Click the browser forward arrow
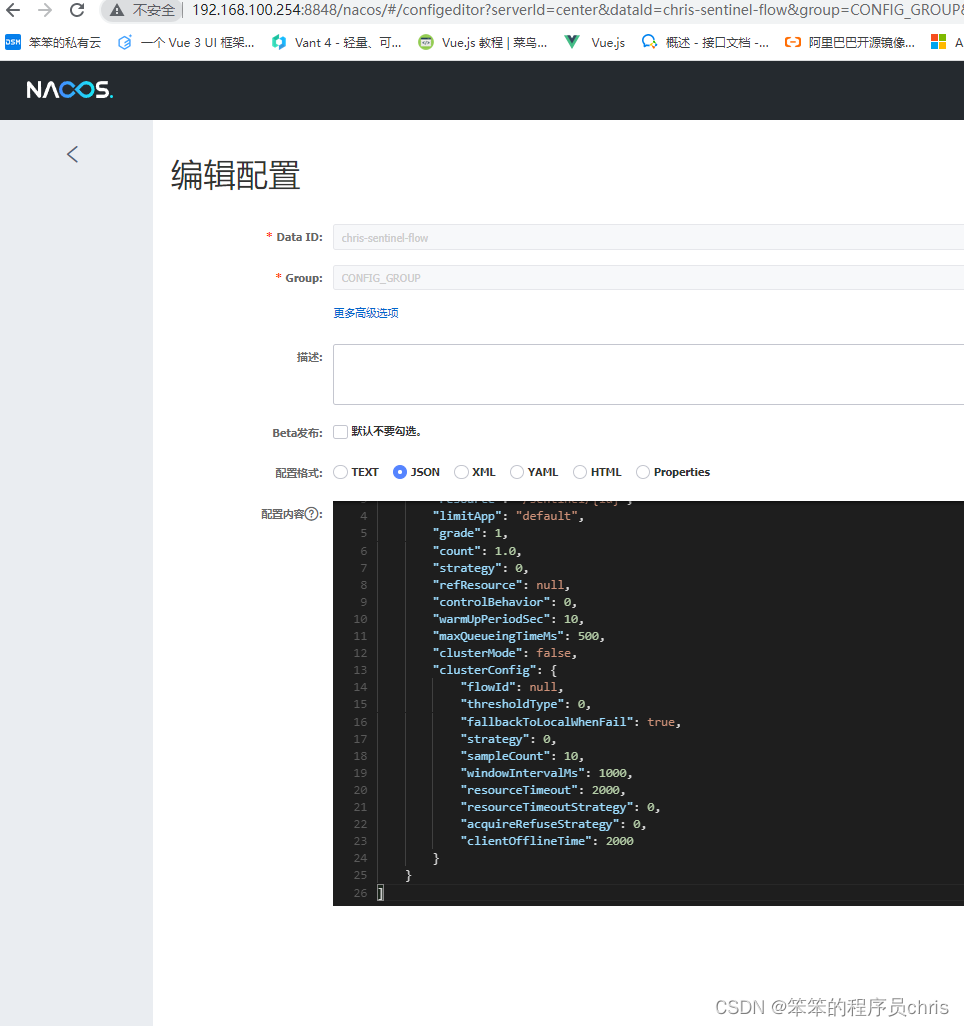 [x=45, y=10]
